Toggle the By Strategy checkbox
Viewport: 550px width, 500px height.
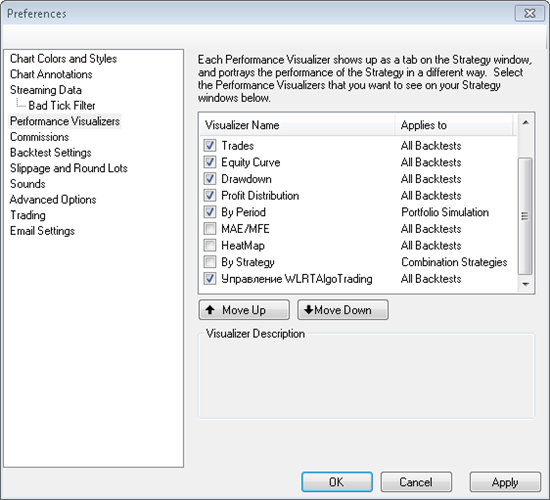(210, 262)
